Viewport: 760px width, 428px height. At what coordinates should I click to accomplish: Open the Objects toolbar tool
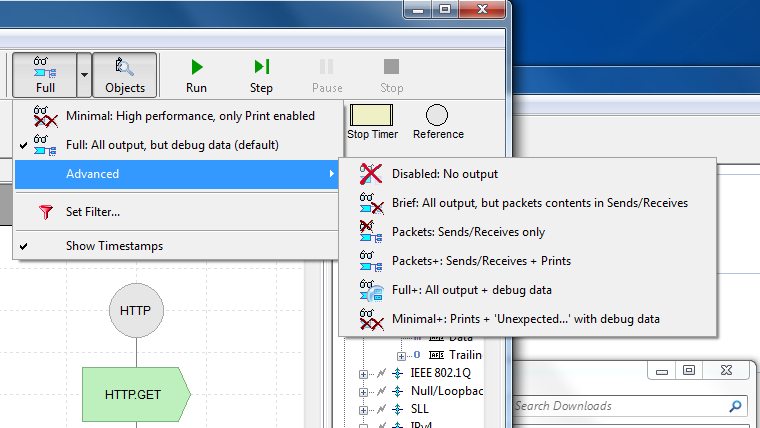tap(125, 75)
